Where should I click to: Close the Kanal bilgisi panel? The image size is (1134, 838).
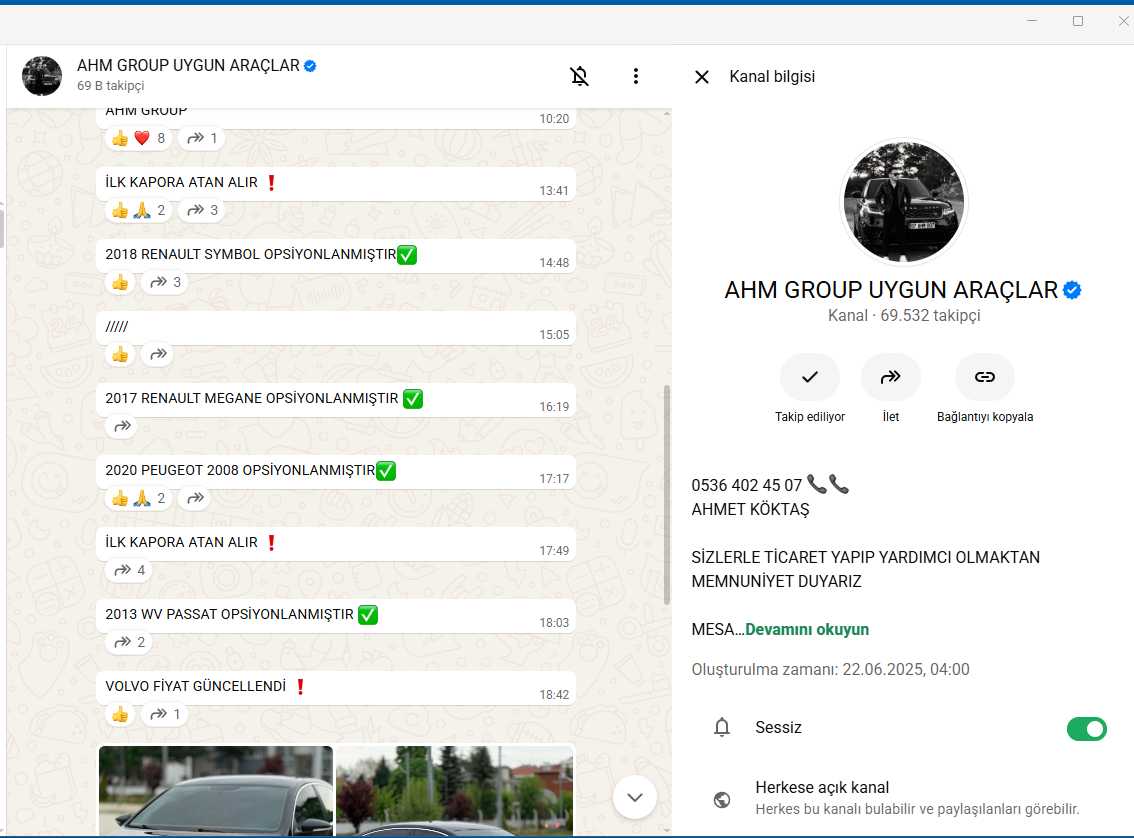(702, 77)
